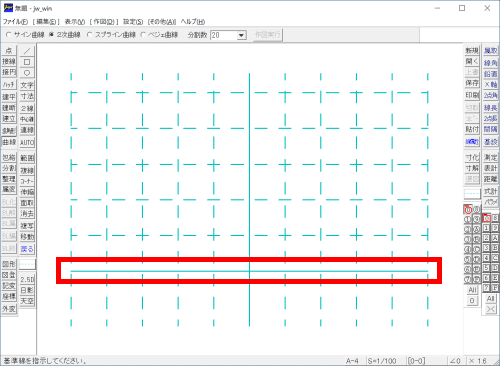Toggle layer circle 1
Screen dimensions: 500x366
tap(468, 219)
